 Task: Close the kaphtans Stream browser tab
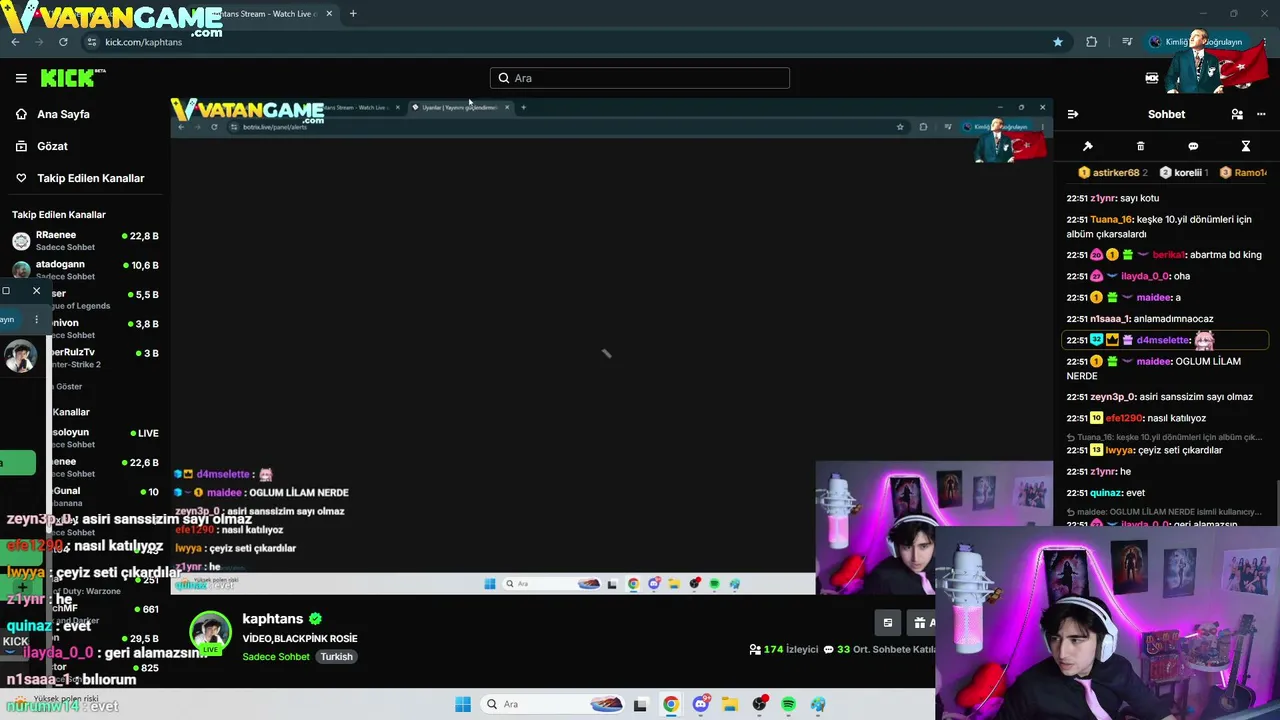pos(329,14)
